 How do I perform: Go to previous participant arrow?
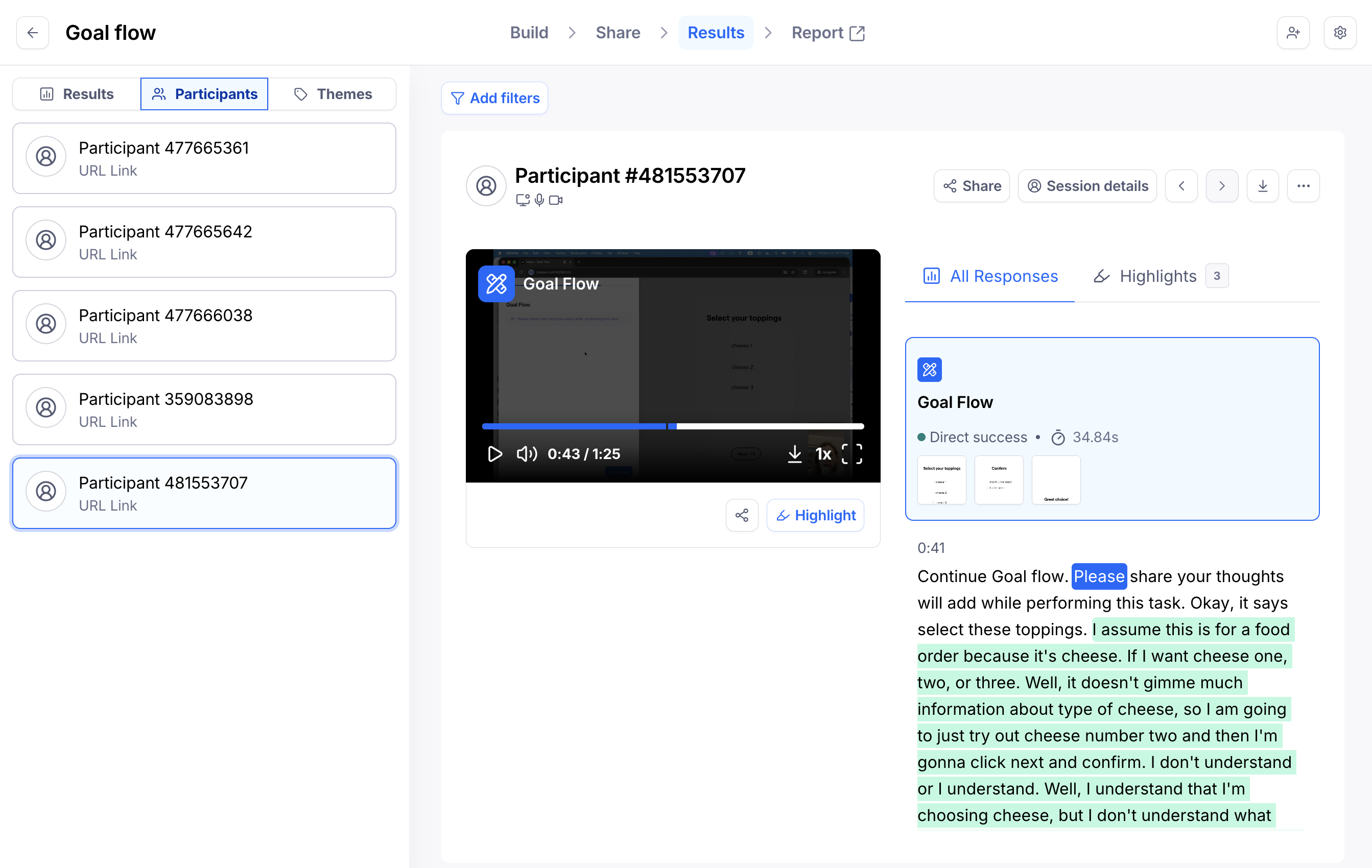tap(1181, 186)
